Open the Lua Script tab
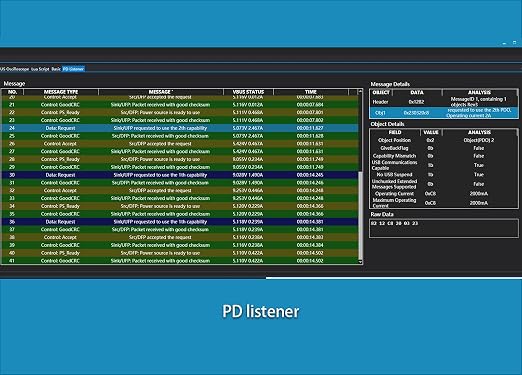Viewport: 522px width, 375px height. (40, 69)
